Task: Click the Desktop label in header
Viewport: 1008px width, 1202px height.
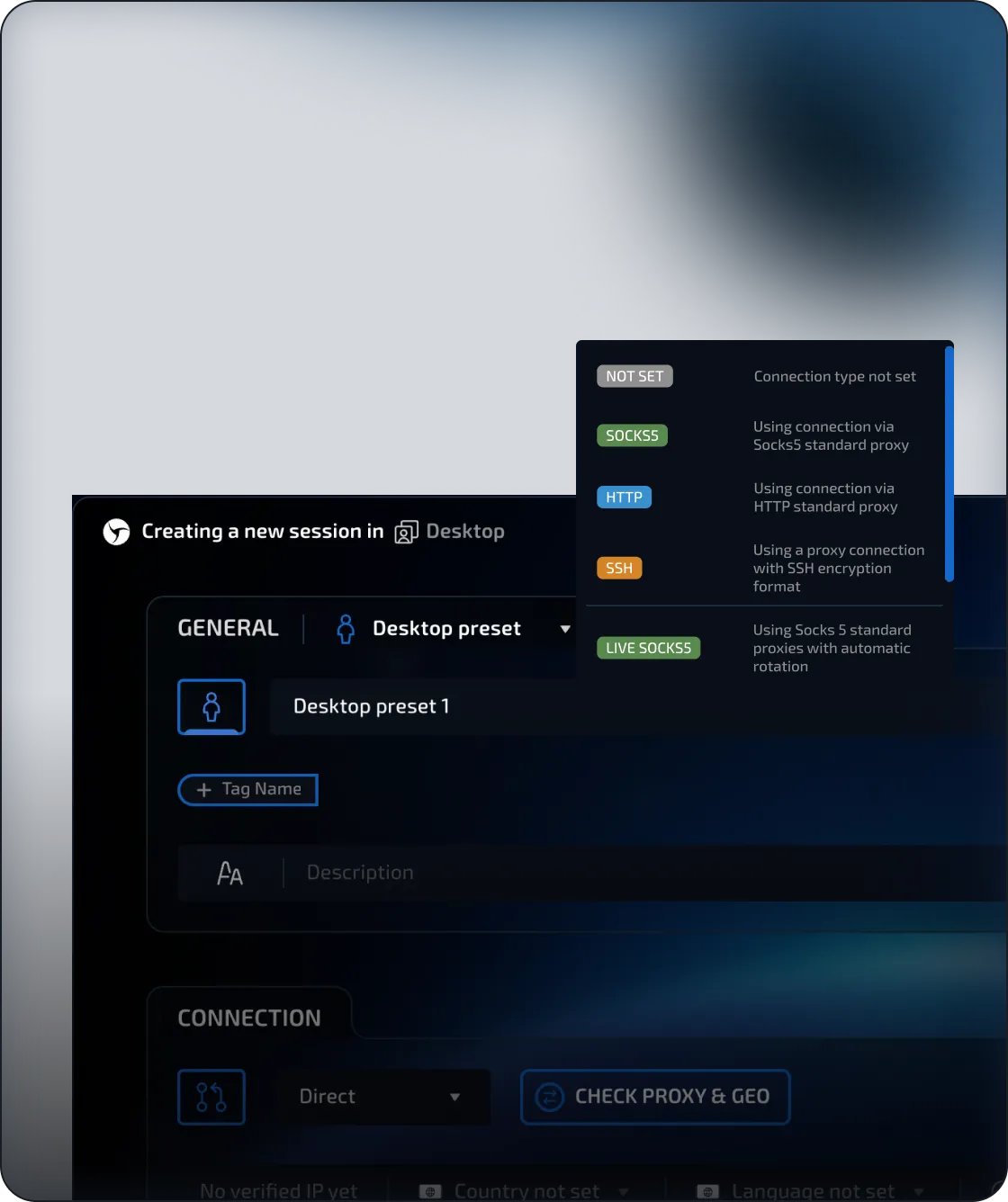Action: [465, 532]
